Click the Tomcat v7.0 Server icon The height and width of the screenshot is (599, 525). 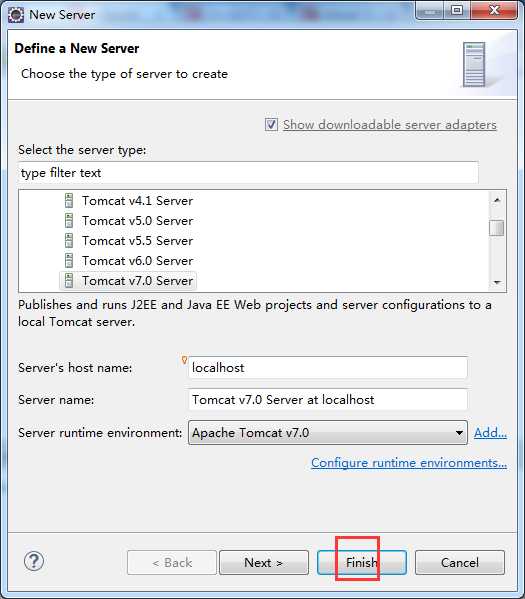click(x=69, y=280)
